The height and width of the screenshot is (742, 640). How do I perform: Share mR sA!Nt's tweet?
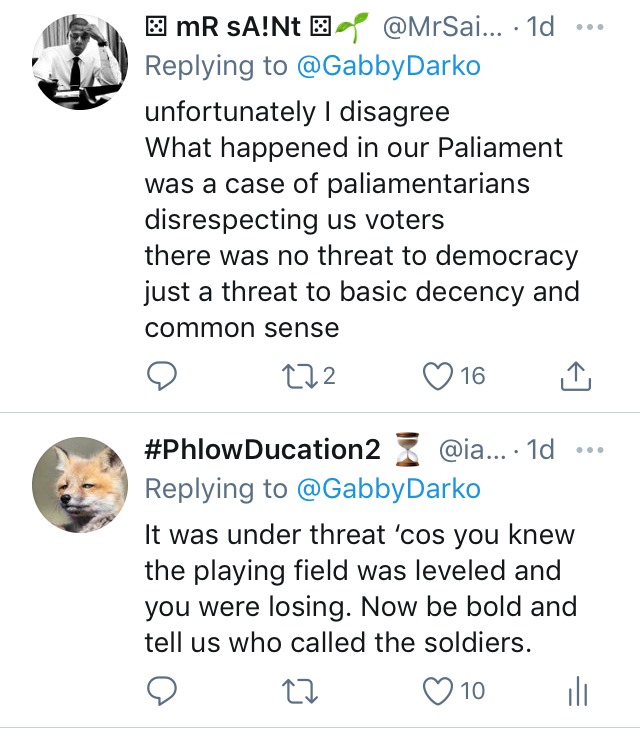point(576,376)
